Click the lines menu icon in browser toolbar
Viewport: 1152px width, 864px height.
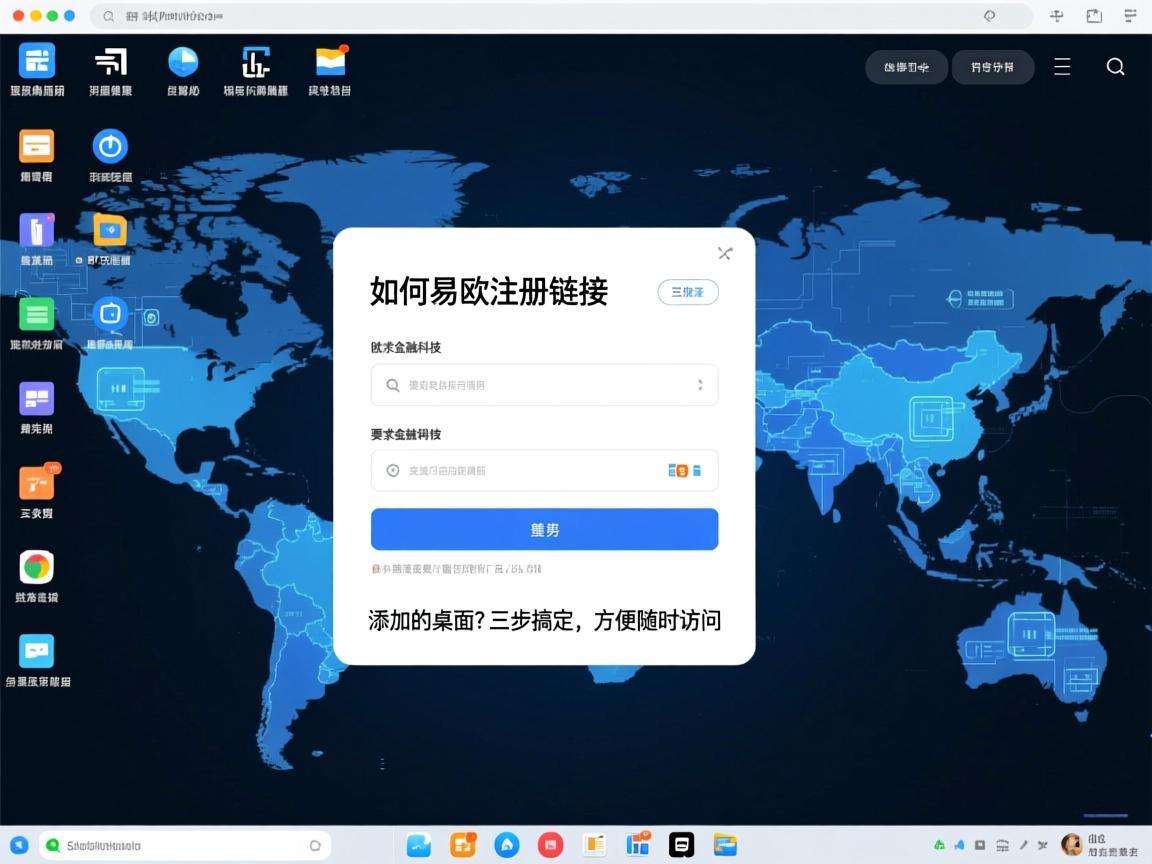click(1131, 15)
